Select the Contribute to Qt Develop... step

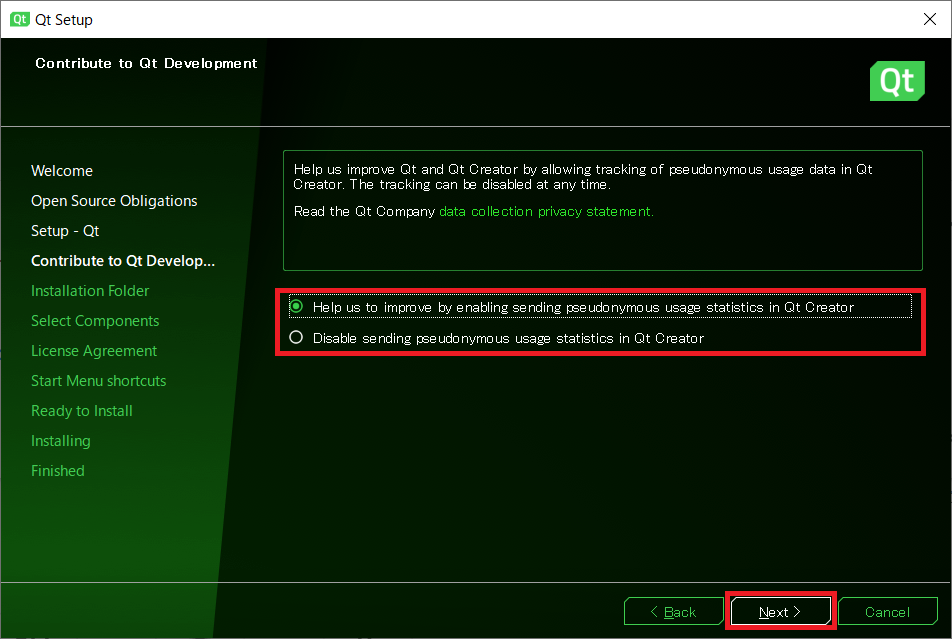123,261
